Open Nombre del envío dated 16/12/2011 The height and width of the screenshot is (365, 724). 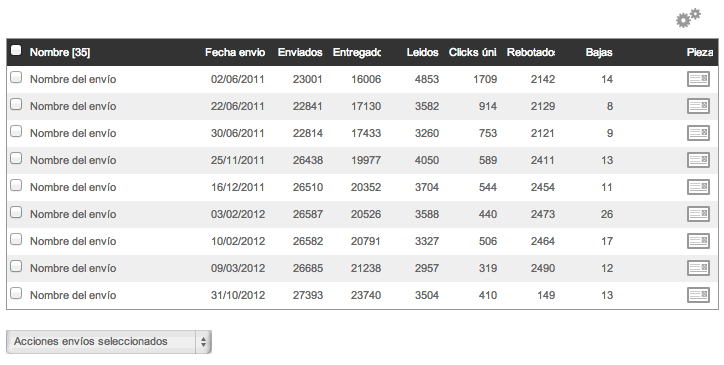click(x=73, y=187)
